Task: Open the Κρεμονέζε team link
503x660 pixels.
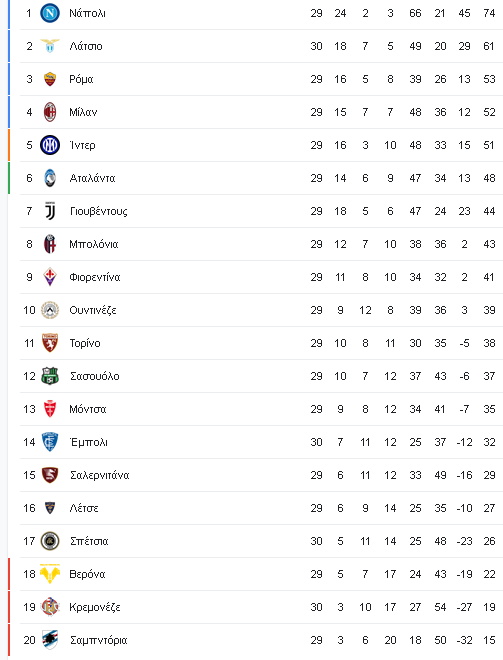Action: click(95, 607)
